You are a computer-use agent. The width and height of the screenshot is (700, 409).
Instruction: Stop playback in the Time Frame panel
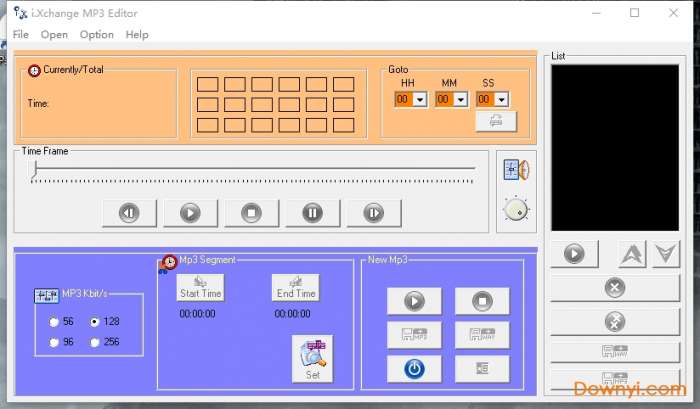(251, 212)
